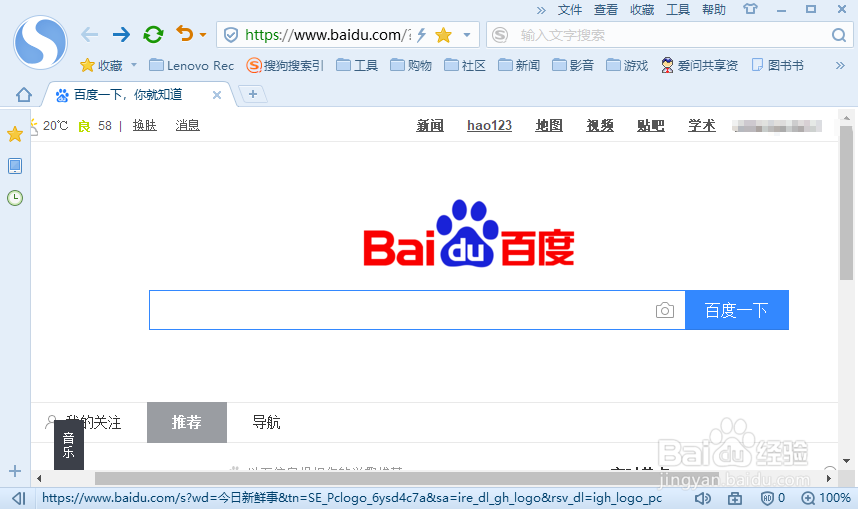Click the security shield in address bar
The width and height of the screenshot is (858, 509).
231,35
